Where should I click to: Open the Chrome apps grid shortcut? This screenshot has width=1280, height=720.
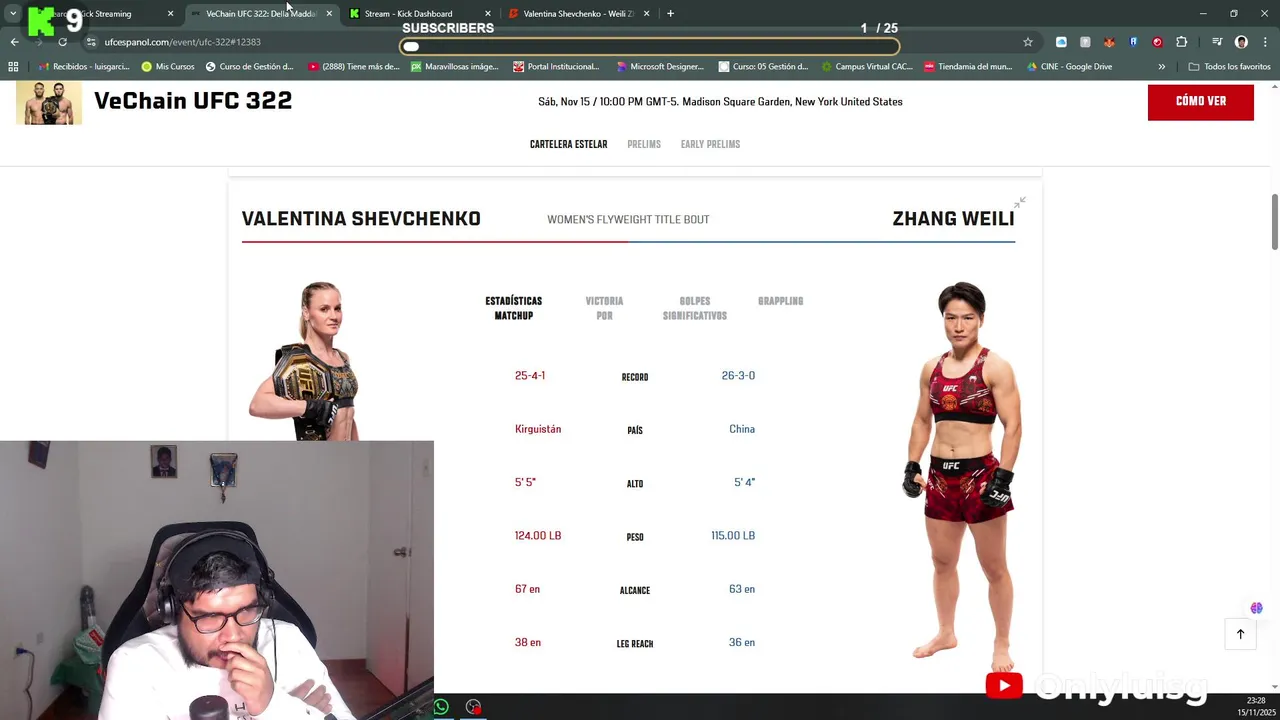point(13,67)
